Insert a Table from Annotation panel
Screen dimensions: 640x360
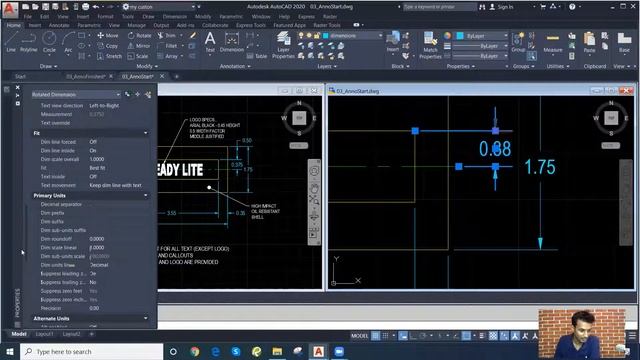pyautogui.click(x=257, y=56)
